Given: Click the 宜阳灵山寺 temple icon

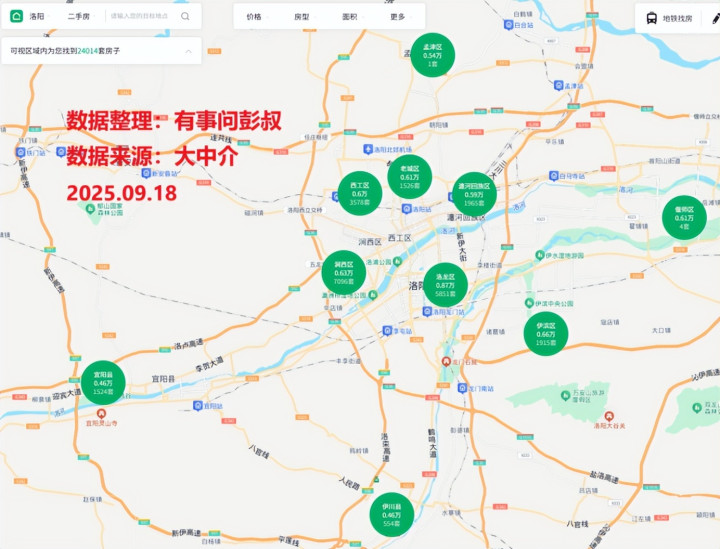Looking at the screenshot, I should (101, 413).
